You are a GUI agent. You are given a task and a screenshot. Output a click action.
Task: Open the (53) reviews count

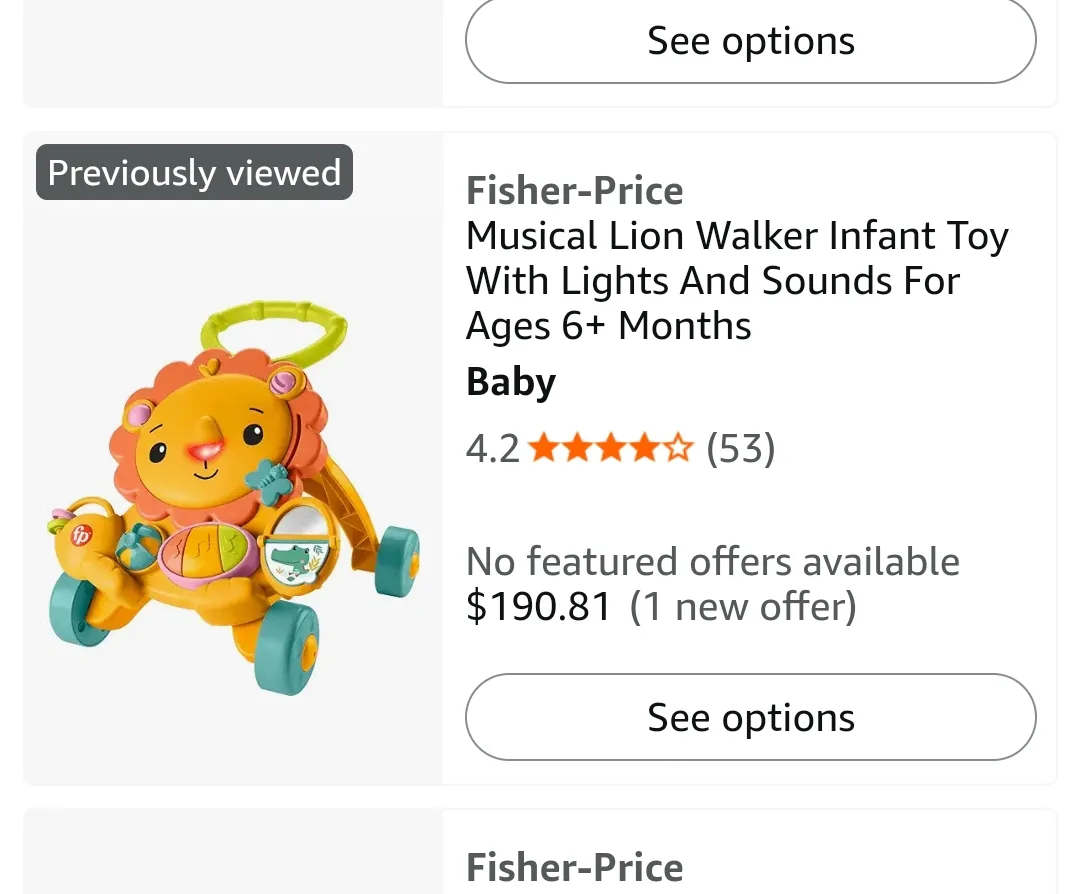[740, 449]
